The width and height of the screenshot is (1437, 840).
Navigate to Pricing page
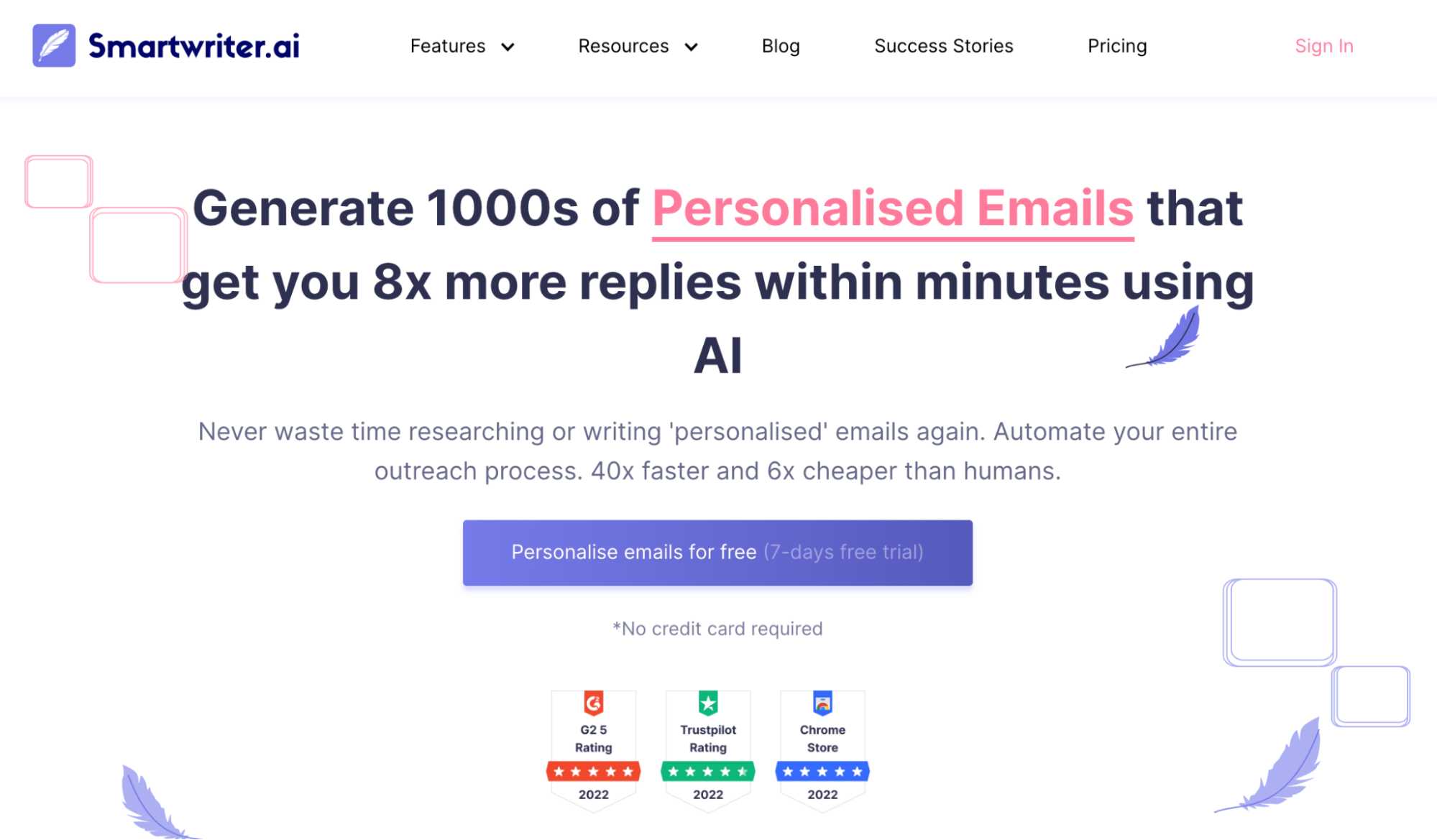pyautogui.click(x=1118, y=45)
